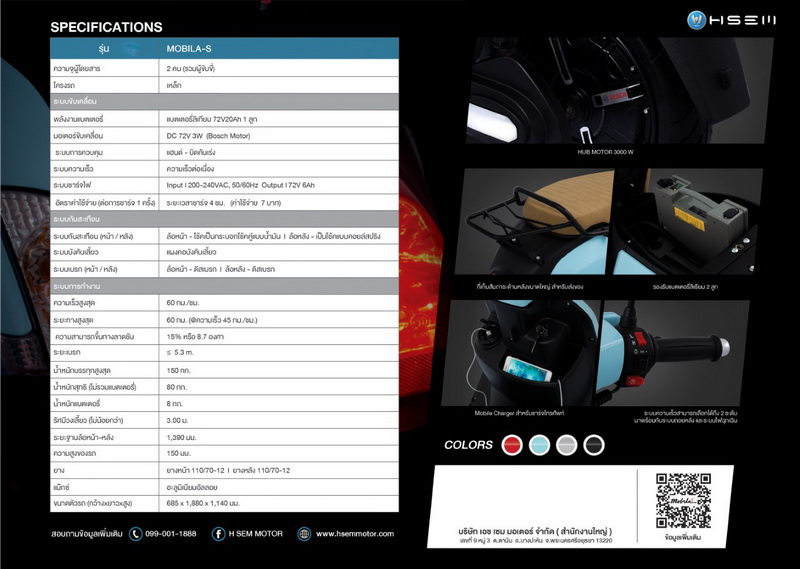The image size is (800, 569).
Task: Click the 'อะลูมิเนียมอัลลอย' wheel rim cell
Action: (x=279, y=487)
